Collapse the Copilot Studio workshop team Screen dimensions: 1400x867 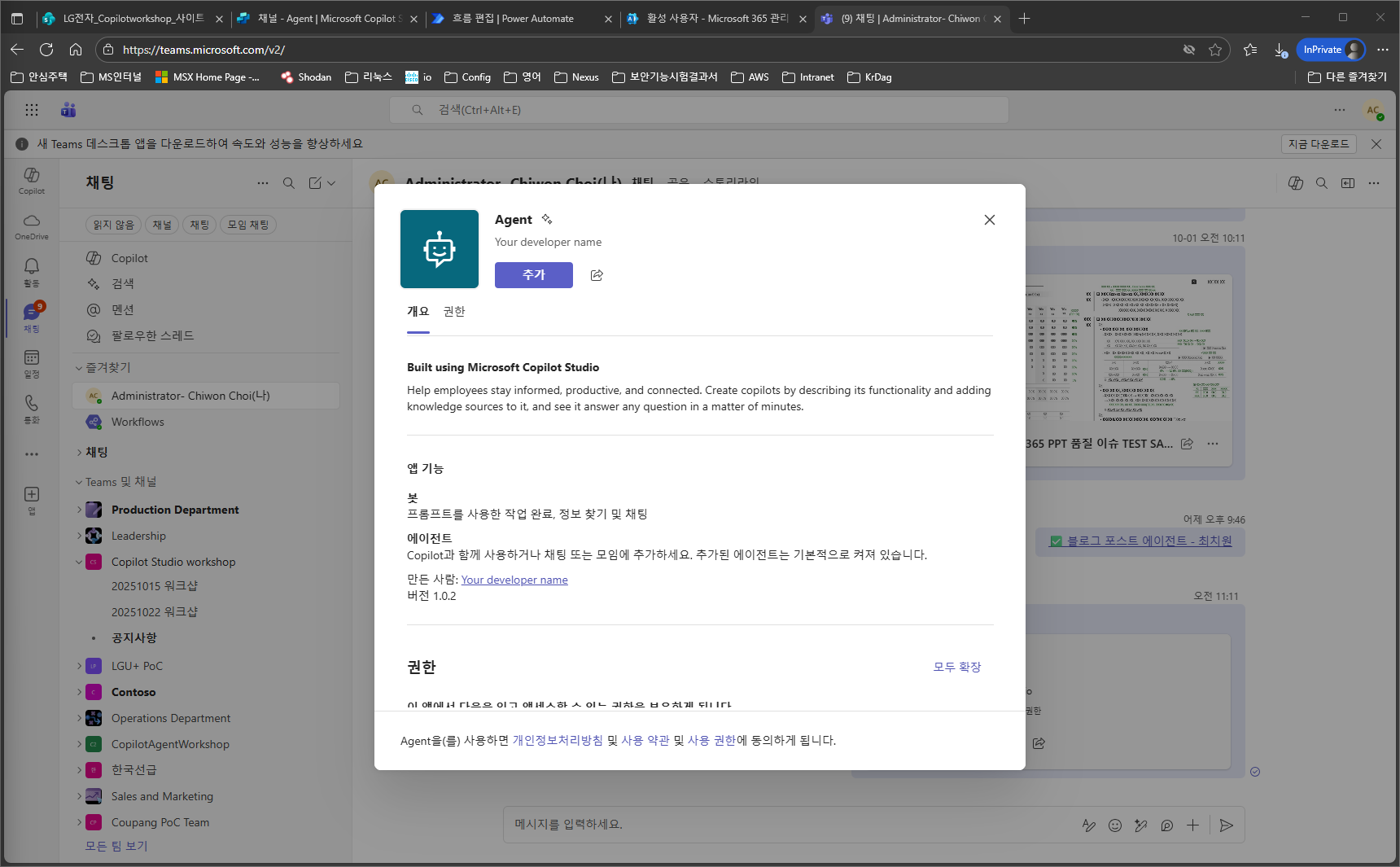click(79, 562)
